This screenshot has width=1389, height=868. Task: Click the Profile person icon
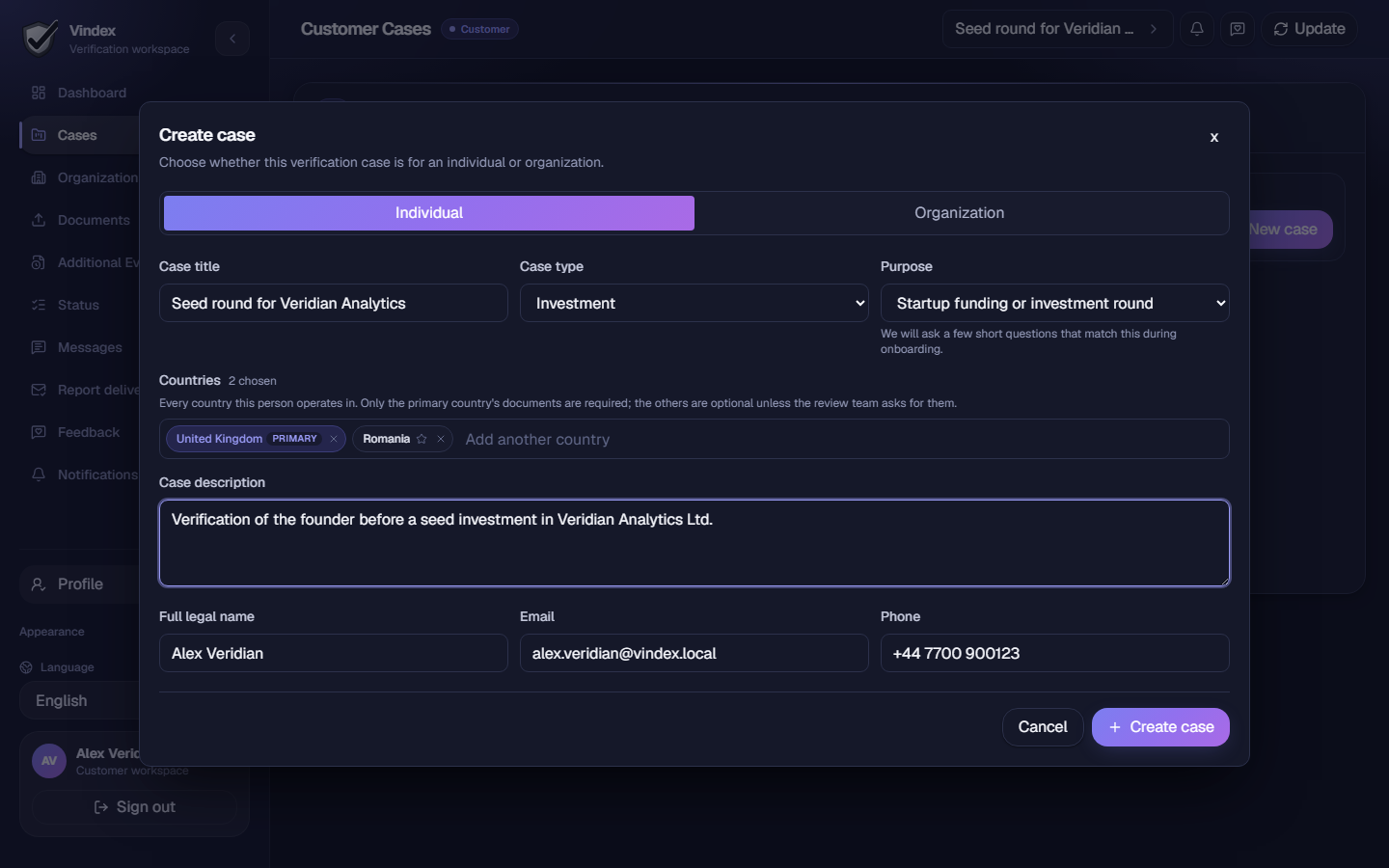click(x=39, y=584)
